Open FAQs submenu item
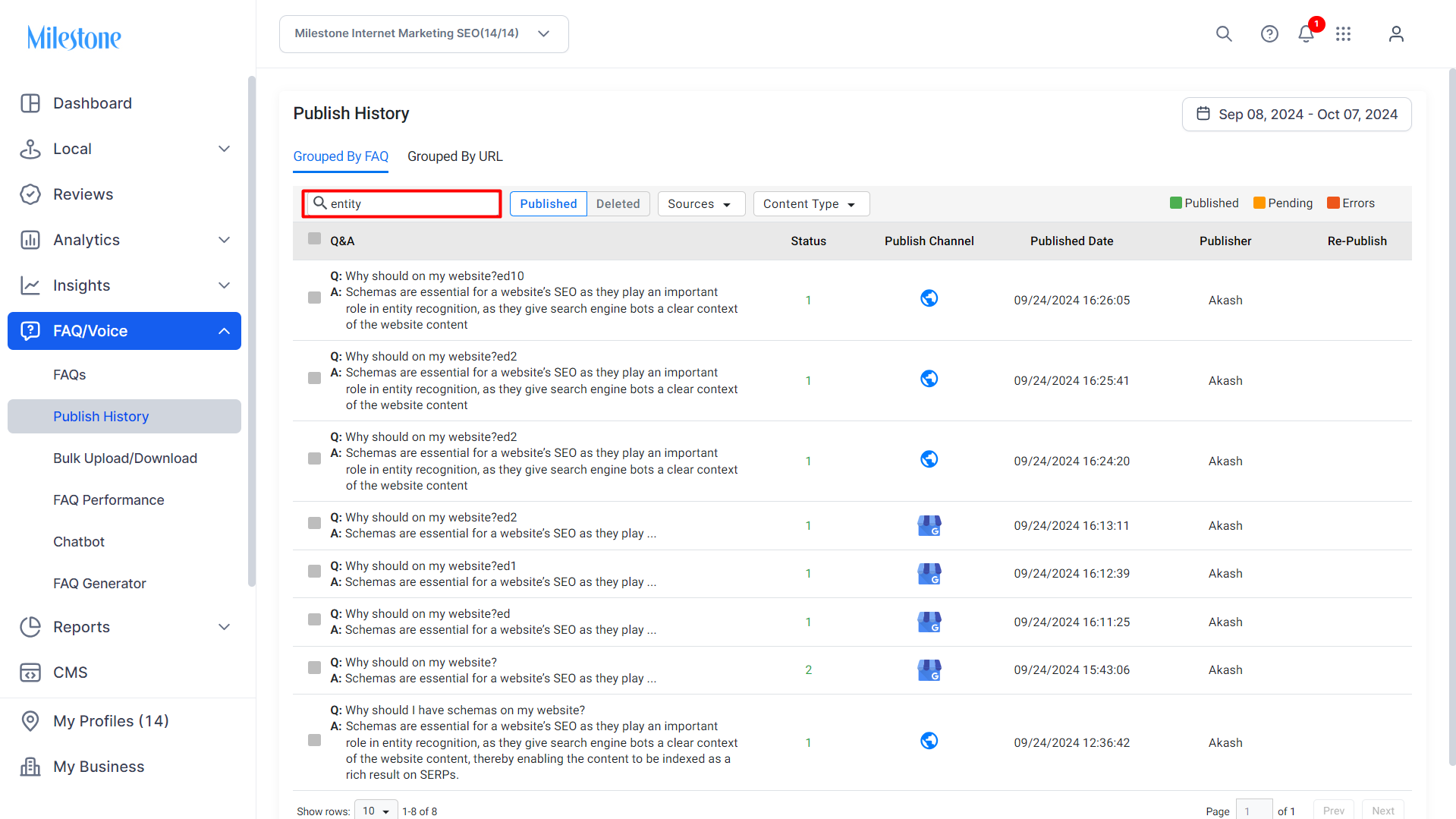Viewport: 1456px width, 819px height. point(70,375)
